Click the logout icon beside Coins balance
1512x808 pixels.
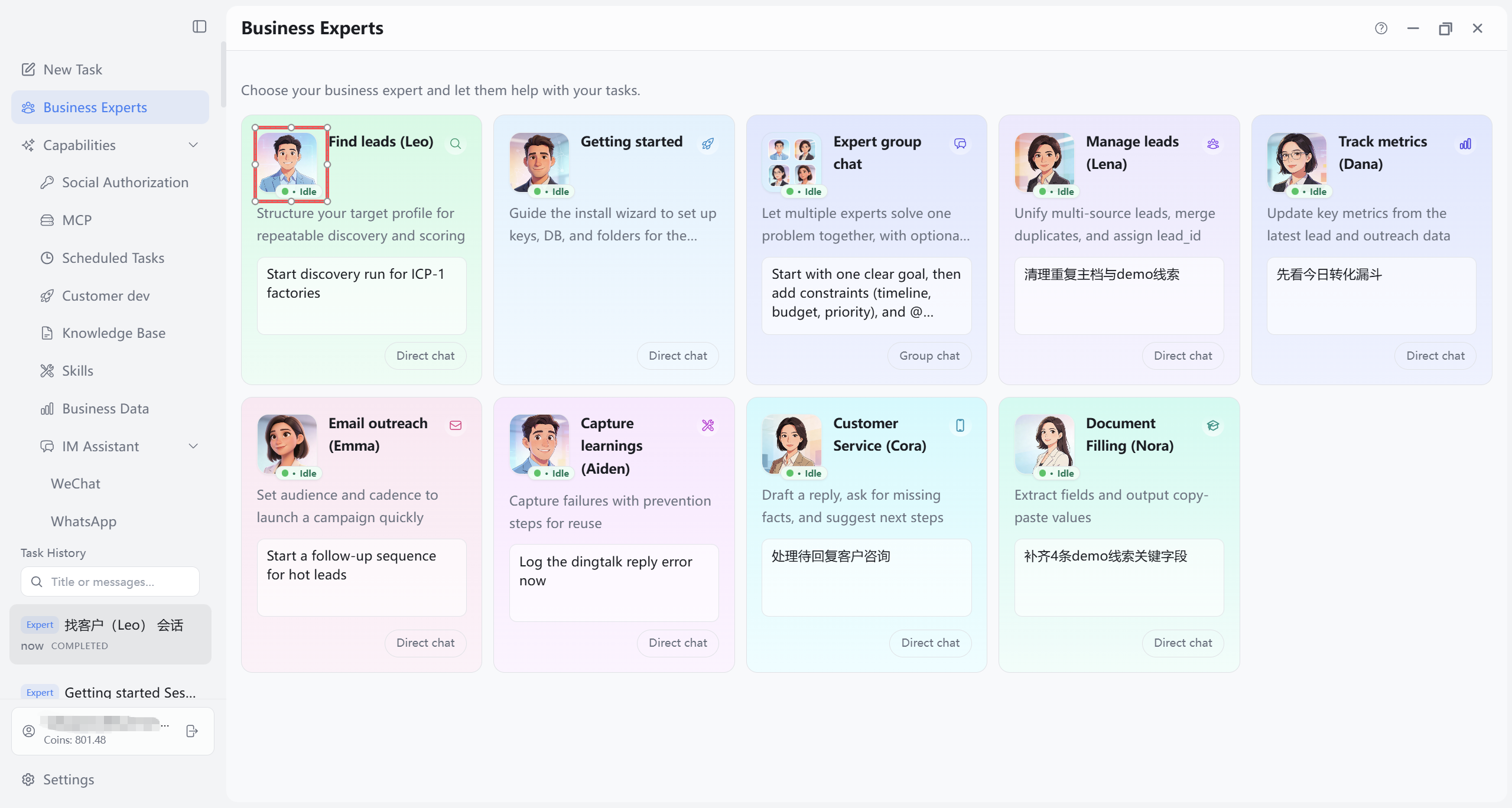(191, 731)
